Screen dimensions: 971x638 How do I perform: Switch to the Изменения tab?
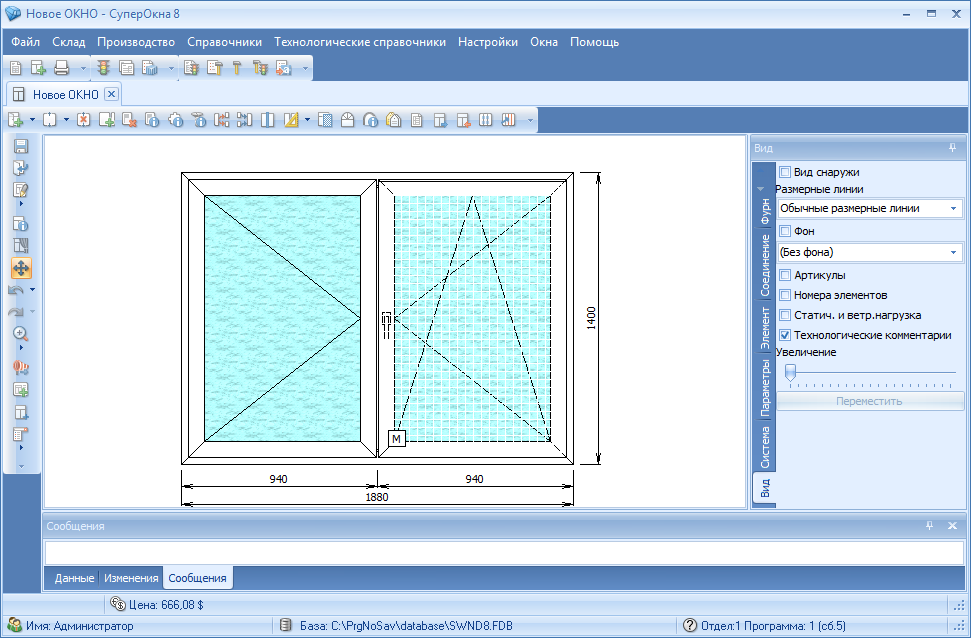131,578
